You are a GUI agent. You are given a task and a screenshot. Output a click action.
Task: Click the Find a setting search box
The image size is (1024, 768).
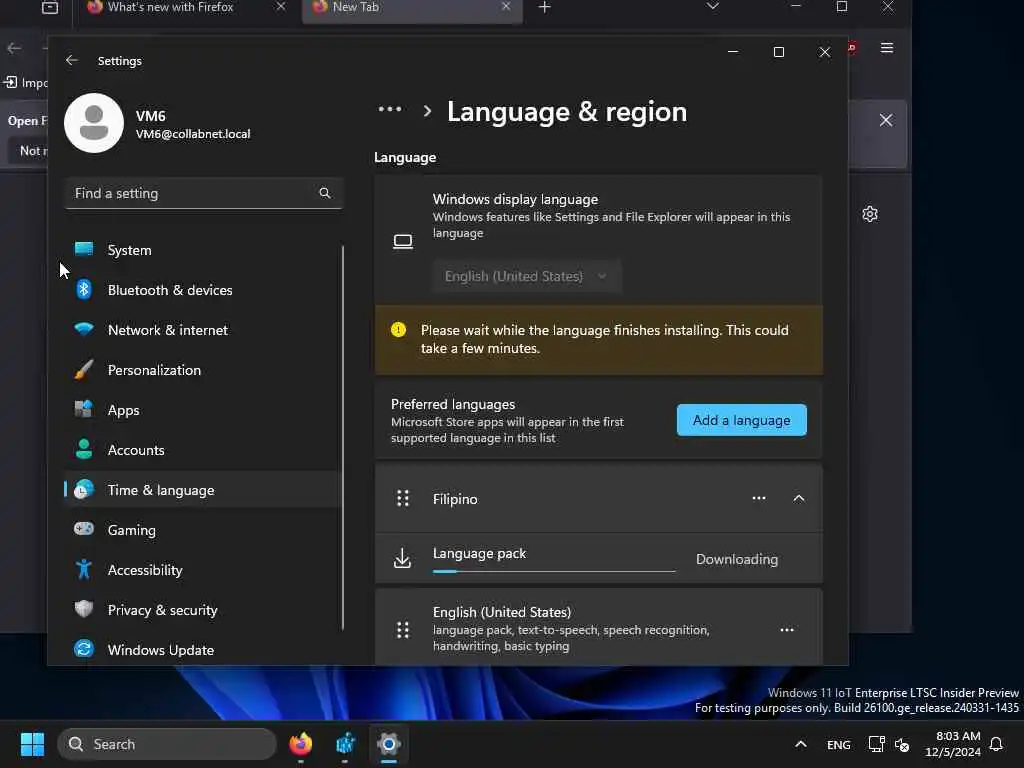click(203, 193)
